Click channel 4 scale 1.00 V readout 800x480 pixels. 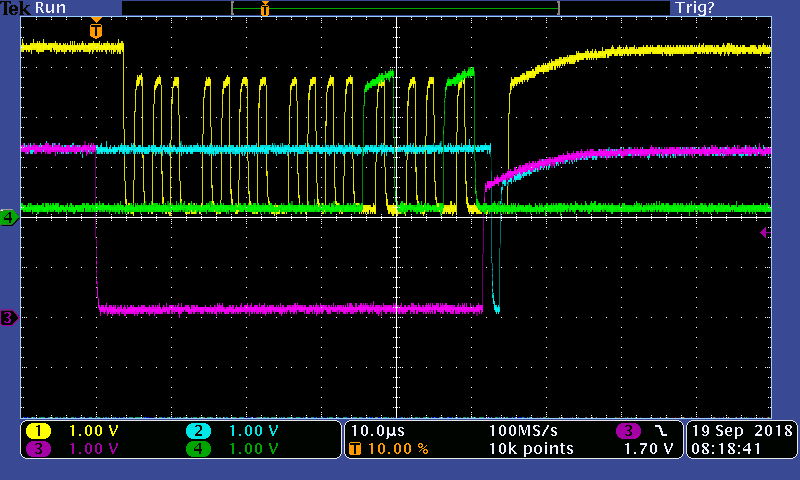[x=254, y=449]
